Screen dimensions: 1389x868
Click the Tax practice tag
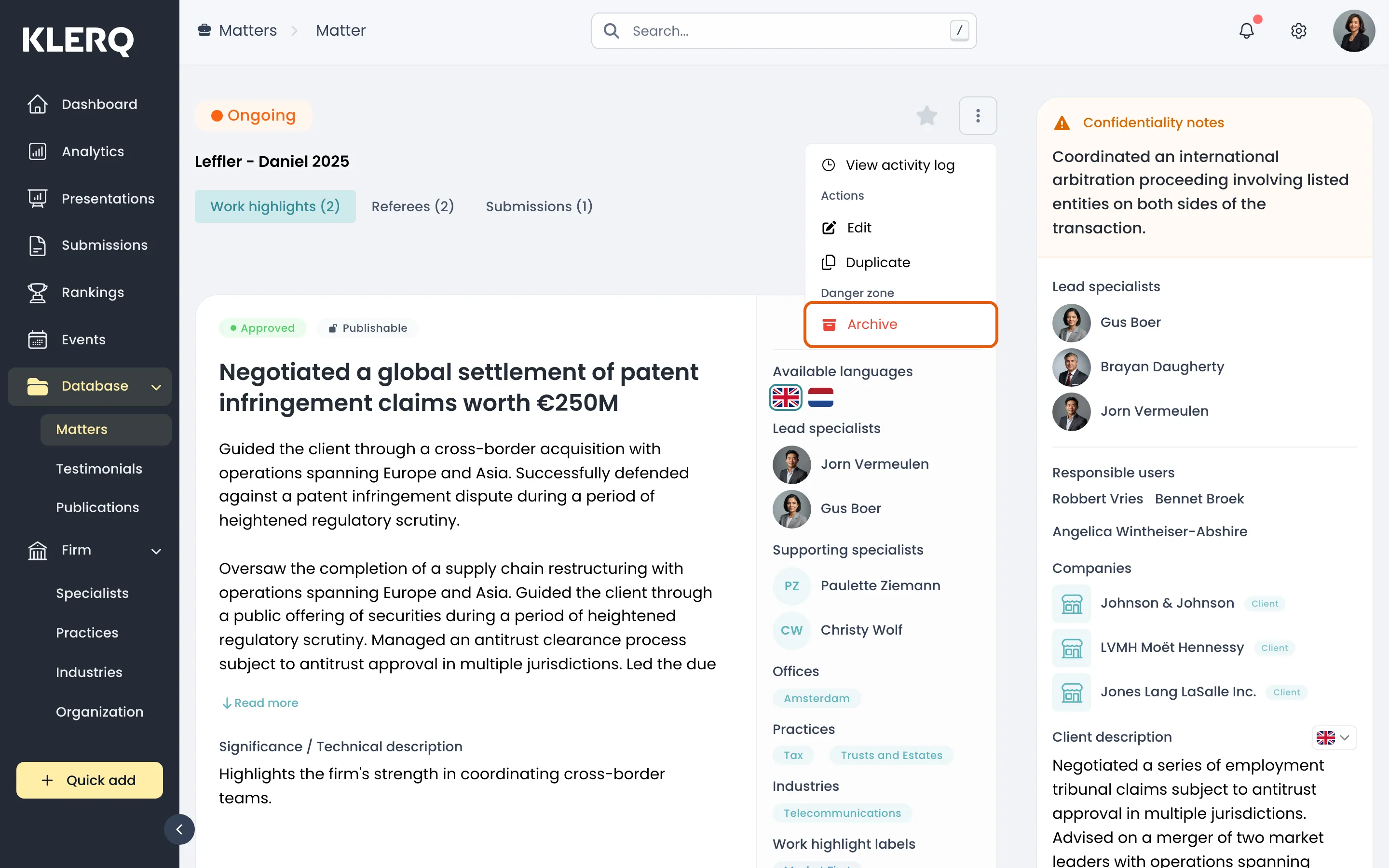793,756
